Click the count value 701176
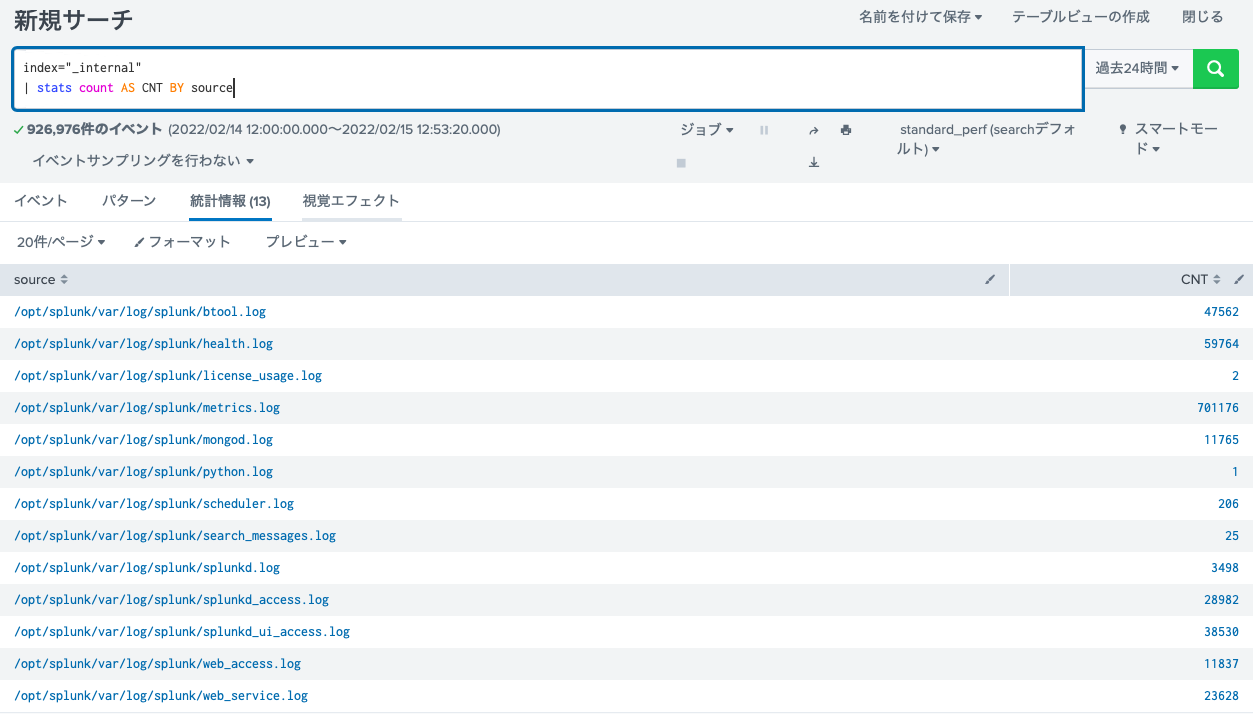Viewport: 1253px width, 720px height. (1218, 408)
